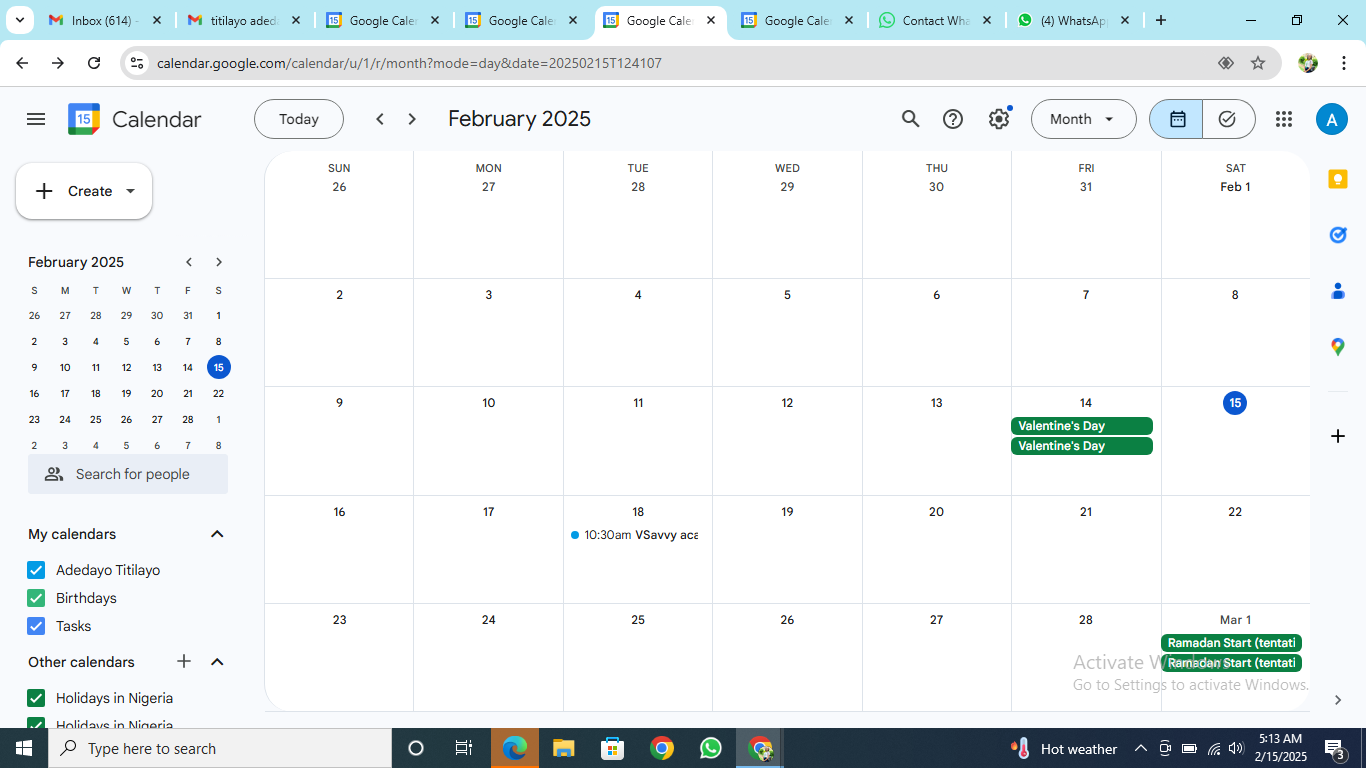This screenshot has width=1366, height=768.
Task: Toggle Birthdays calendar checkbox
Action: pyautogui.click(x=36, y=598)
